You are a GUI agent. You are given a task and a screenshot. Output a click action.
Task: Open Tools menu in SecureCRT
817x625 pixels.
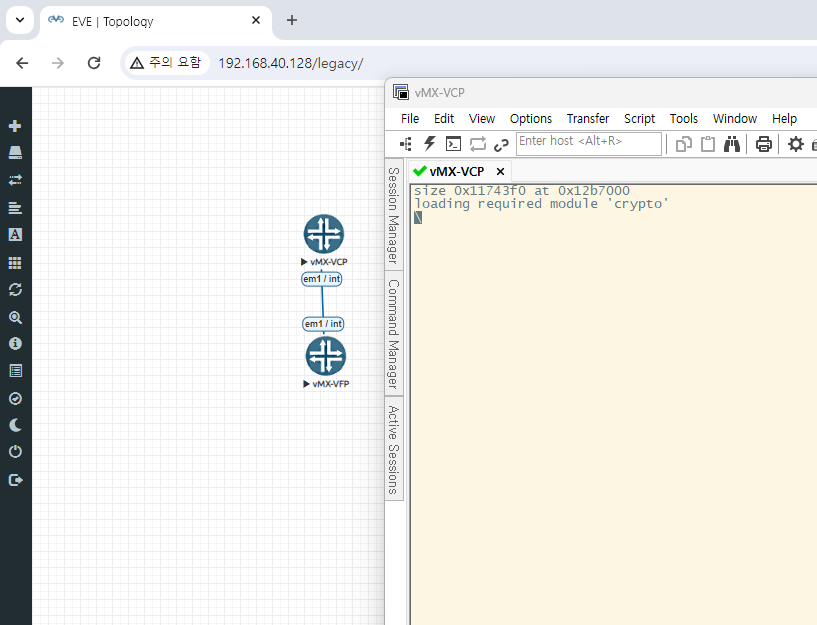point(684,119)
